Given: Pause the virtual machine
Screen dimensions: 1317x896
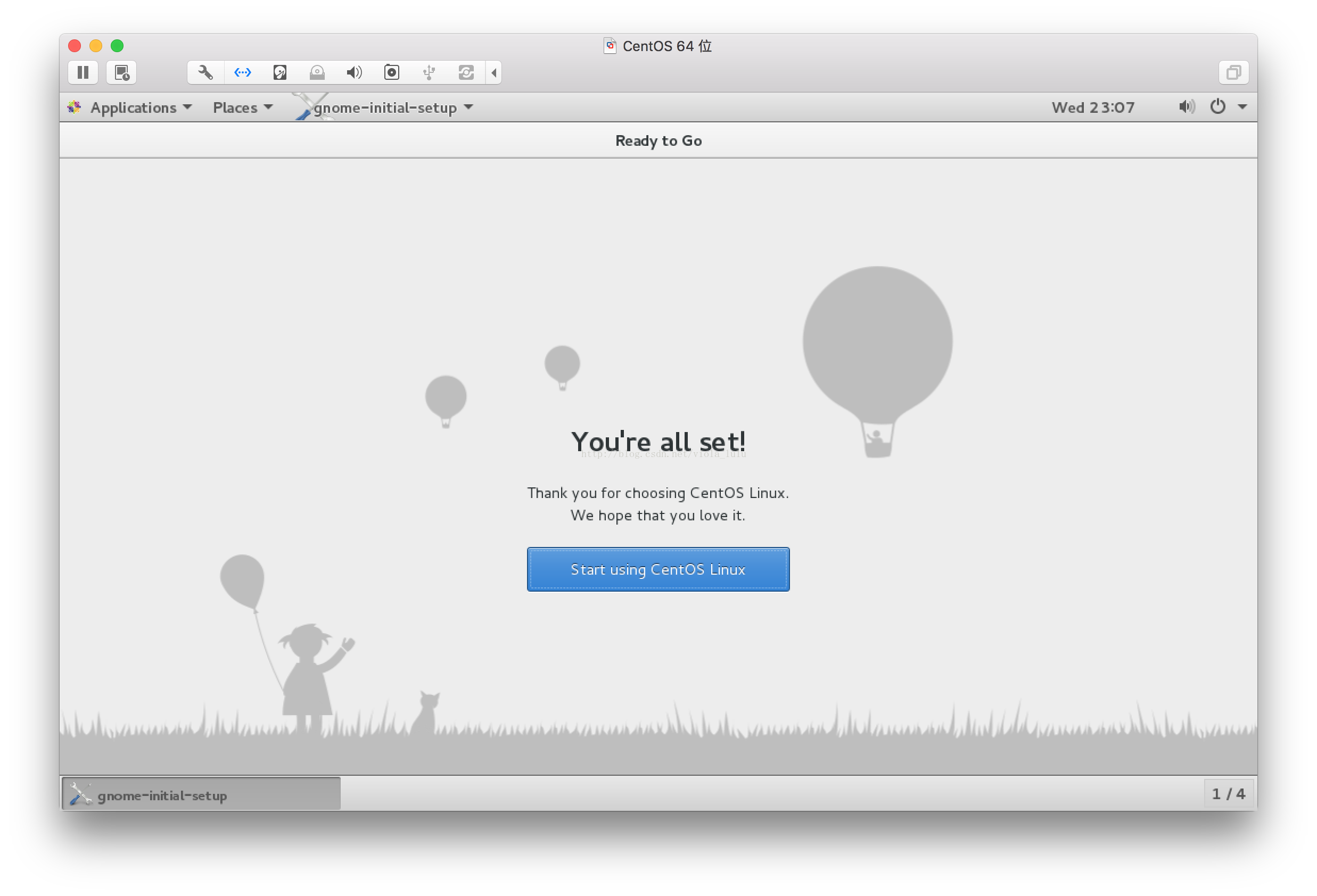Looking at the screenshot, I should point(83,72).
